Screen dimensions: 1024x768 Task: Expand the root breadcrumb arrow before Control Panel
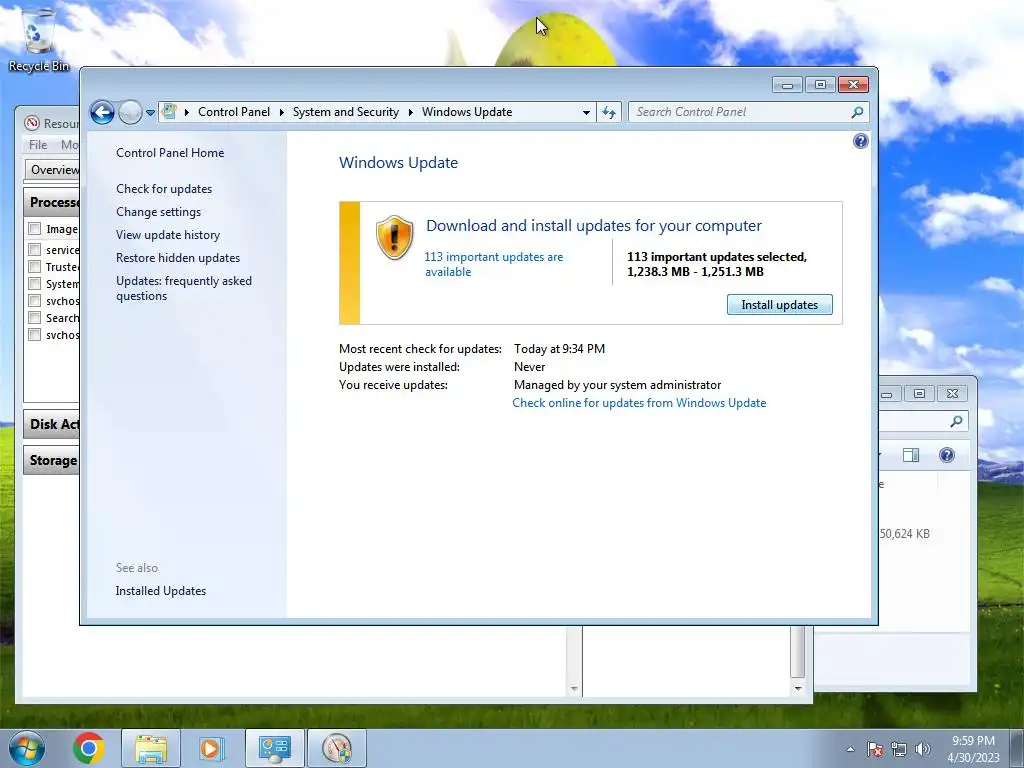[187, 112]
